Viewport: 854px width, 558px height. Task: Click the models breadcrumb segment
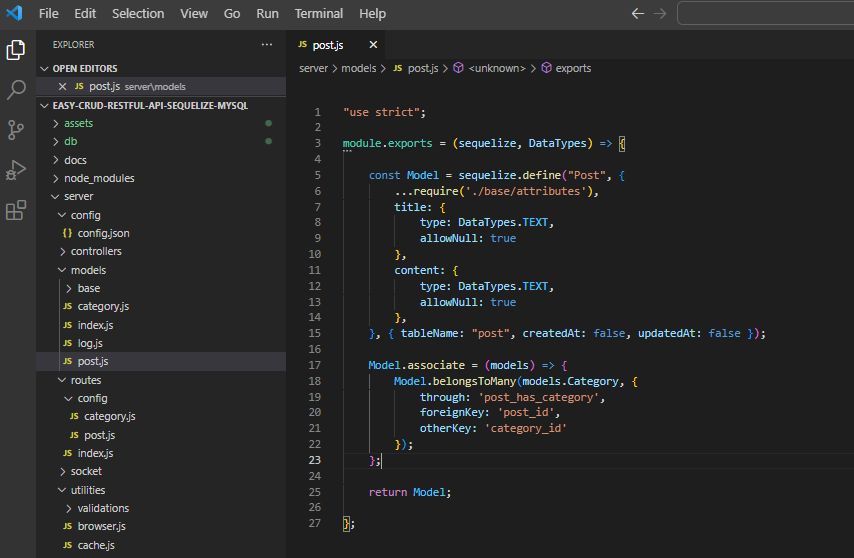point(358,68)
